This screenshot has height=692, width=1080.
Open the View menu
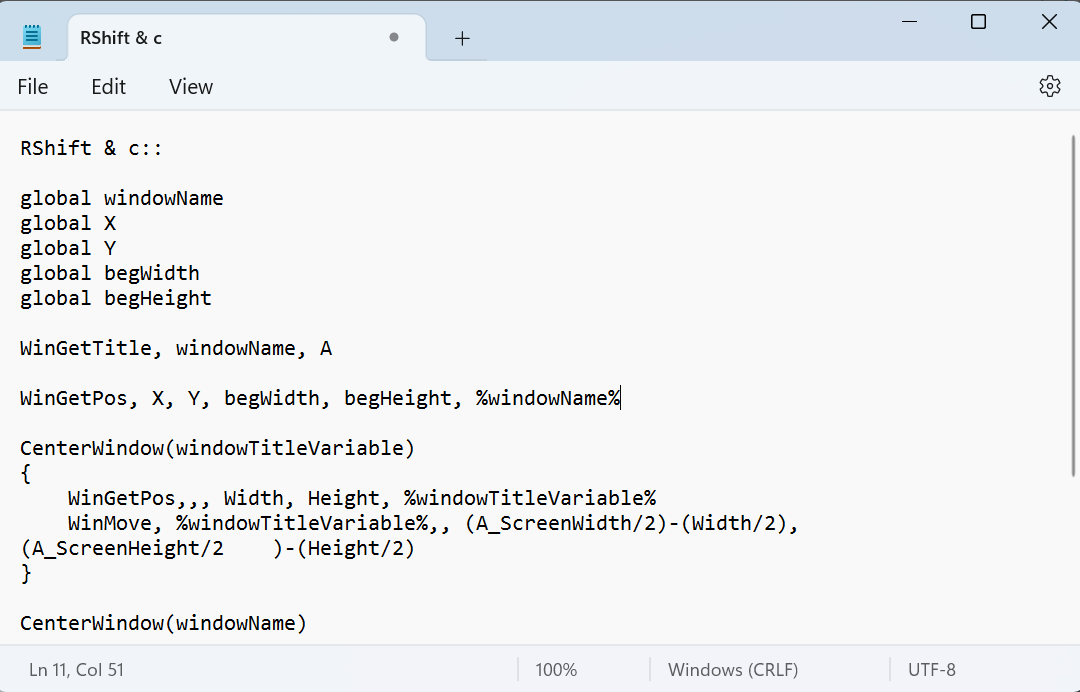pyautogui.click(x=190, y=87)
